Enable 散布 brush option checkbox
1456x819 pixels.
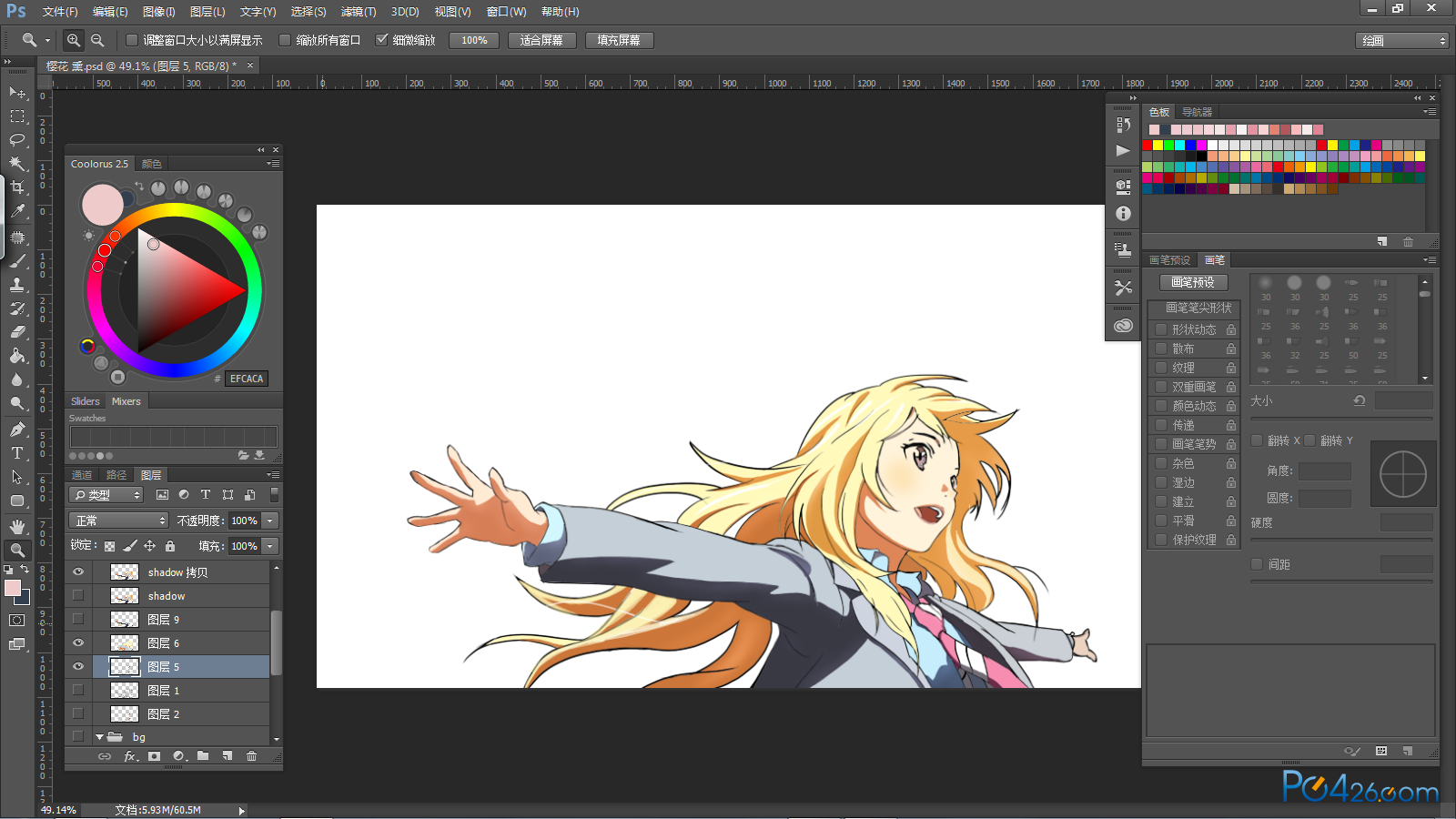click(x=1161, y=349)
